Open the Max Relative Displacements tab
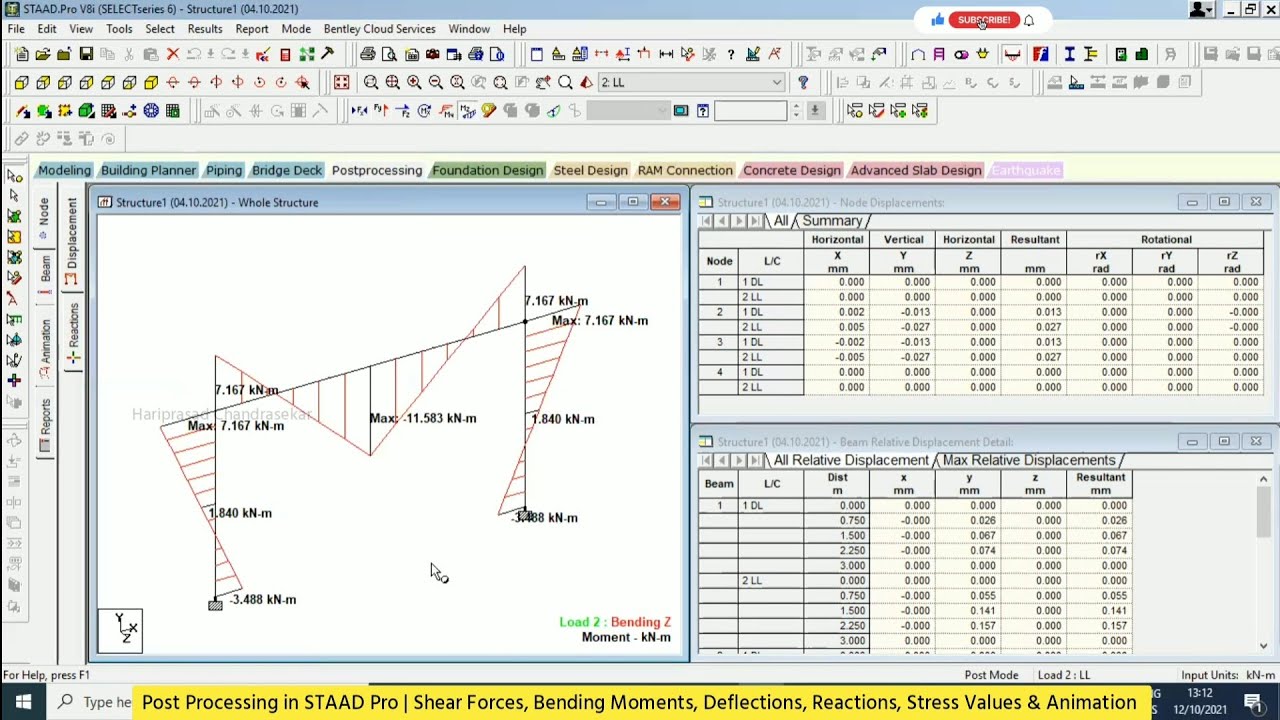1280x720 pixels. coord(1029,460)
